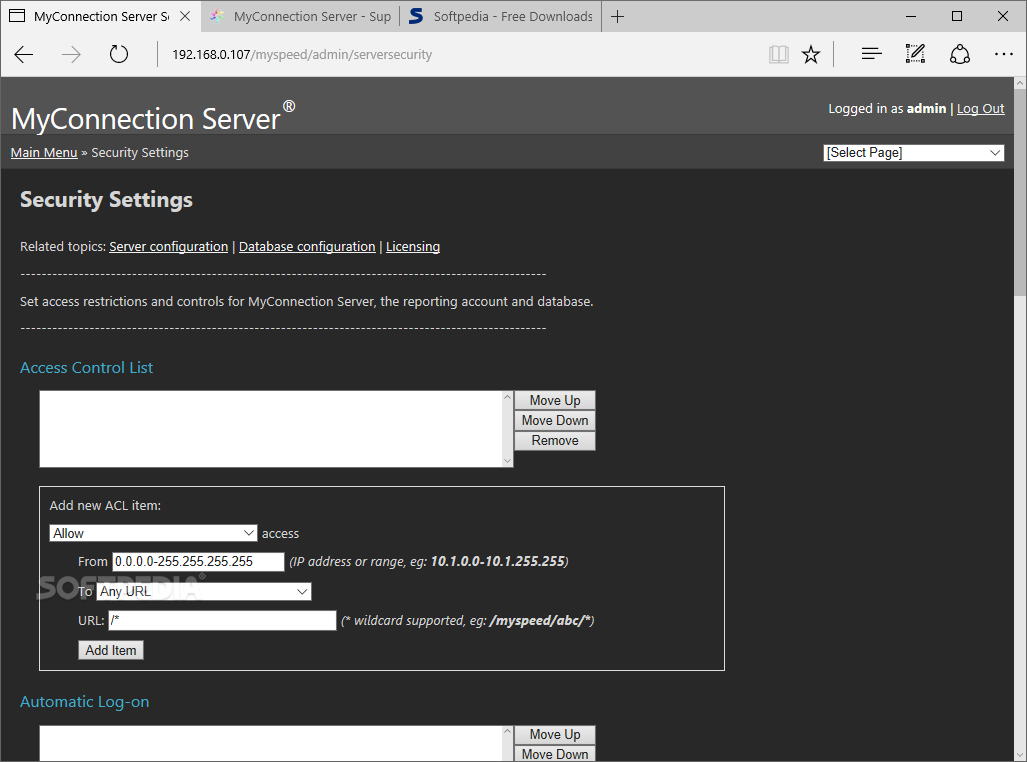Click the Main Menu breadcrumb link
The height and width of the screenshot is (762, 1027).
click(44, 153)
